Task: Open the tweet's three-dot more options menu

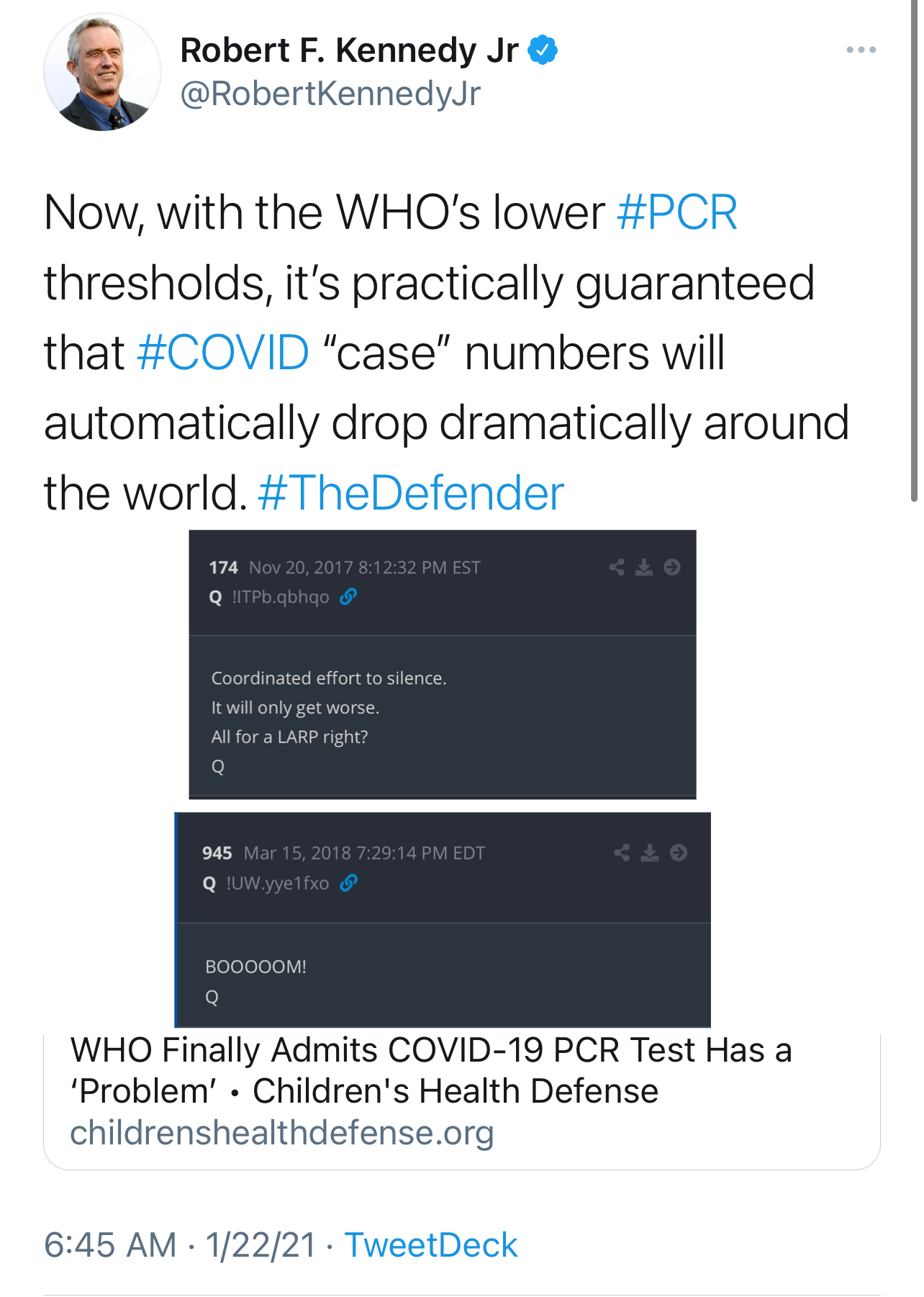Action: click(x=861, y=50)
